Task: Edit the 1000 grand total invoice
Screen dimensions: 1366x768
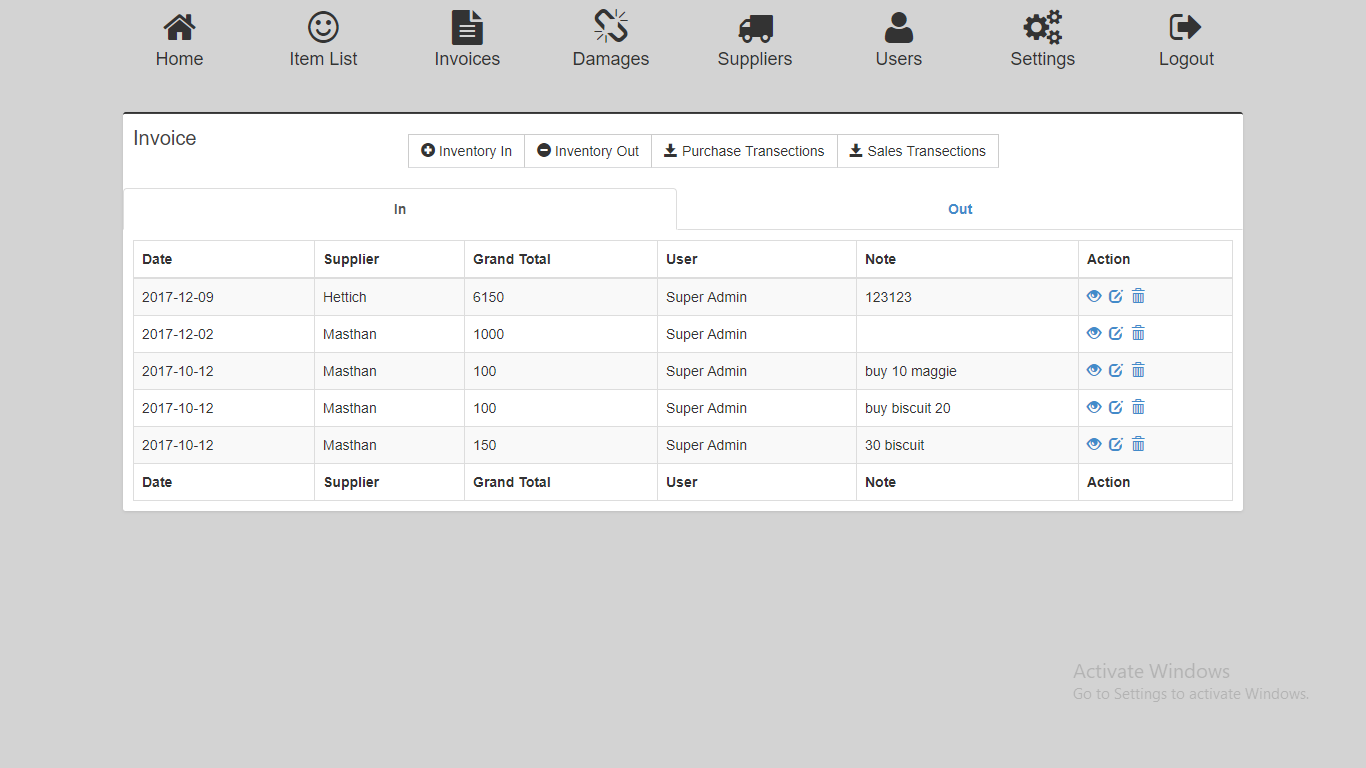Action: click(x=1116, y=333)
